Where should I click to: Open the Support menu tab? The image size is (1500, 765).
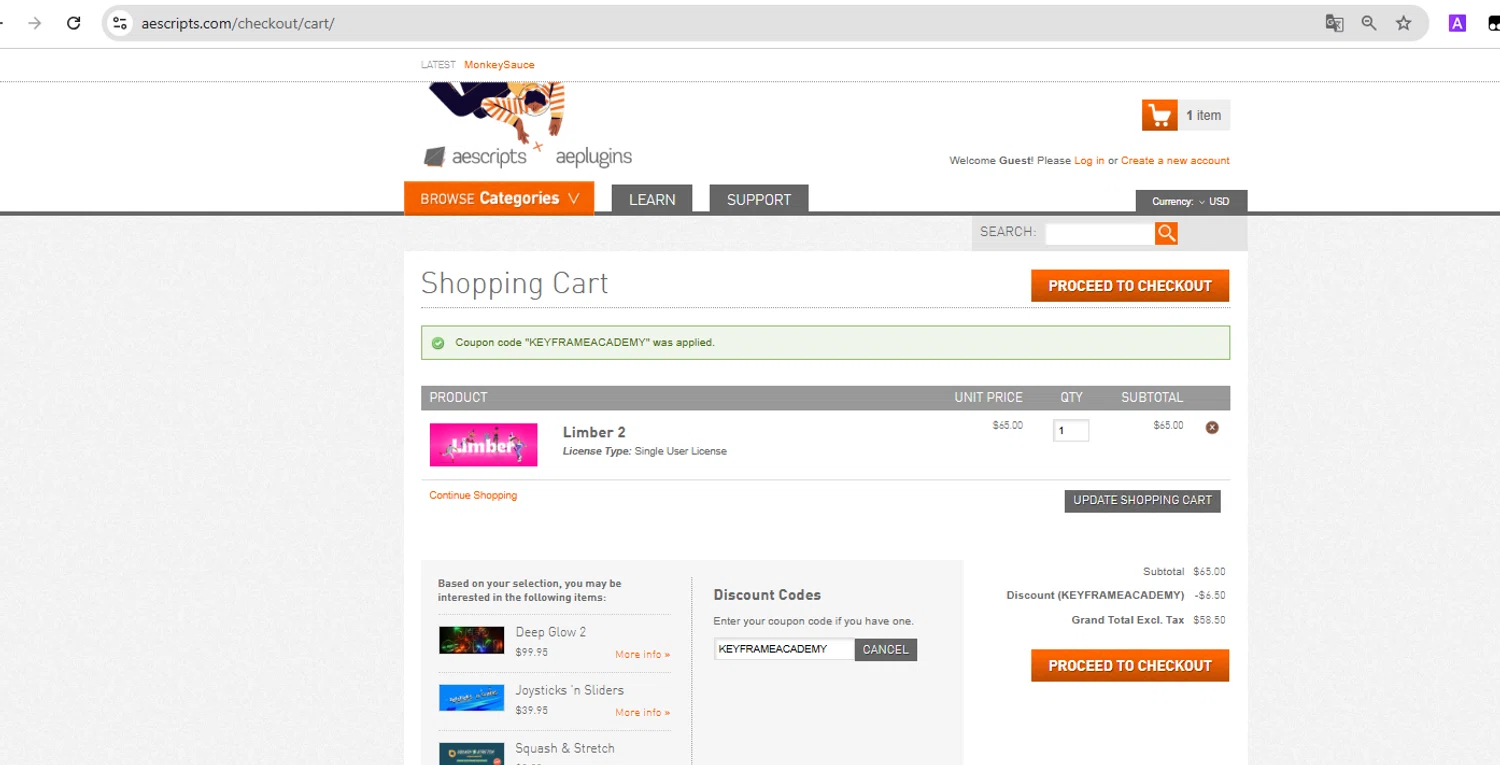tap(759, 199)
